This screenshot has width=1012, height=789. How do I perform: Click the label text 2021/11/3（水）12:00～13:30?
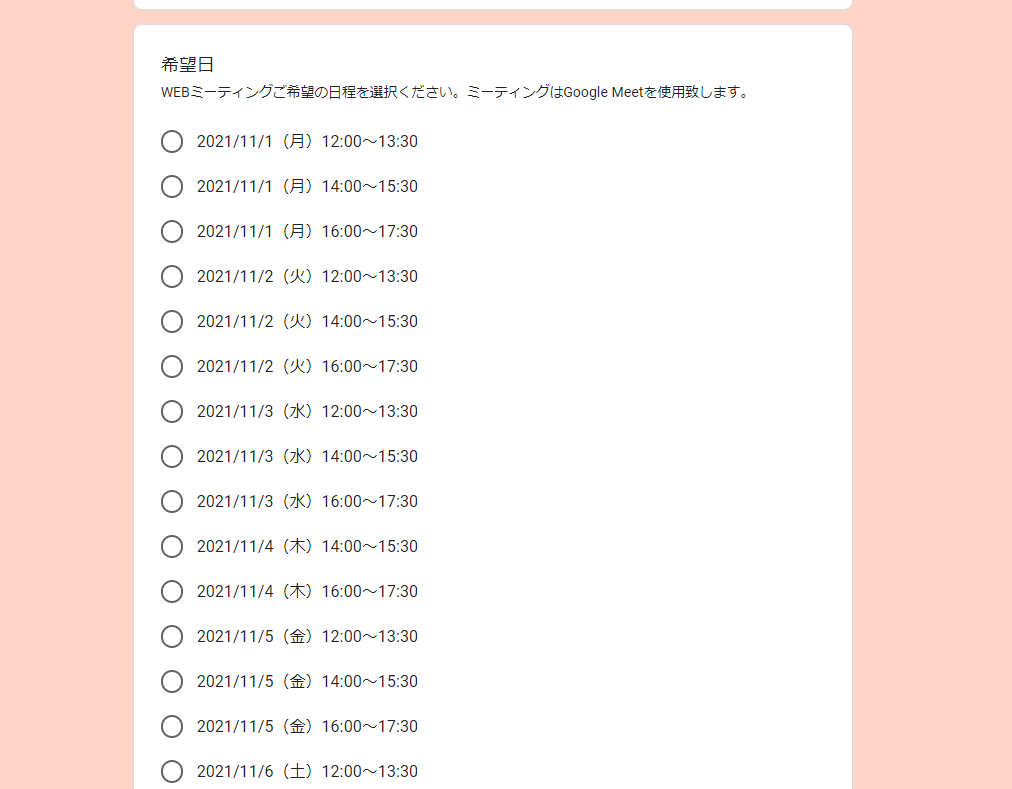click(x=307, y=412)
